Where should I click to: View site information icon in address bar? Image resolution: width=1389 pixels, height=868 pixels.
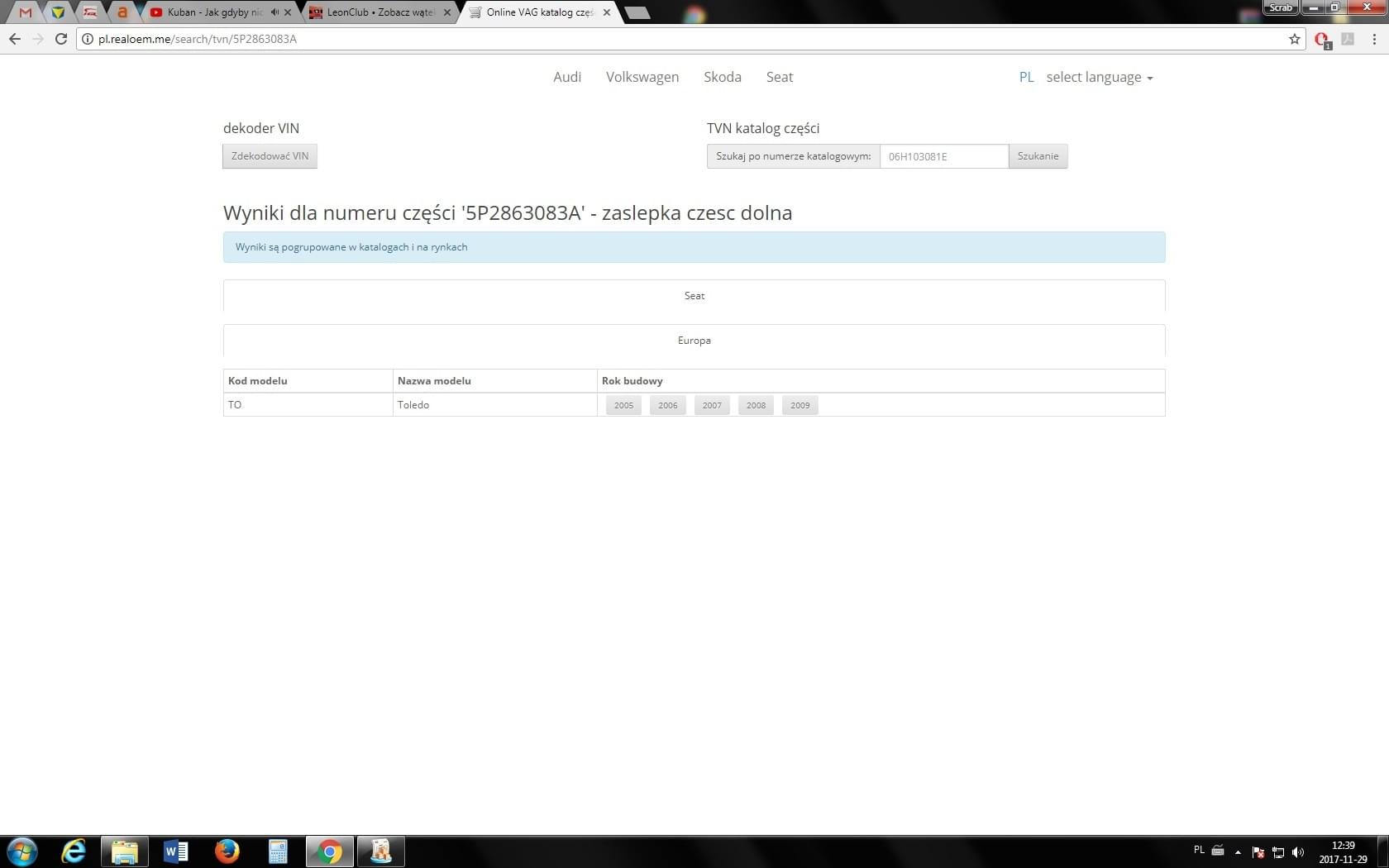88,39
